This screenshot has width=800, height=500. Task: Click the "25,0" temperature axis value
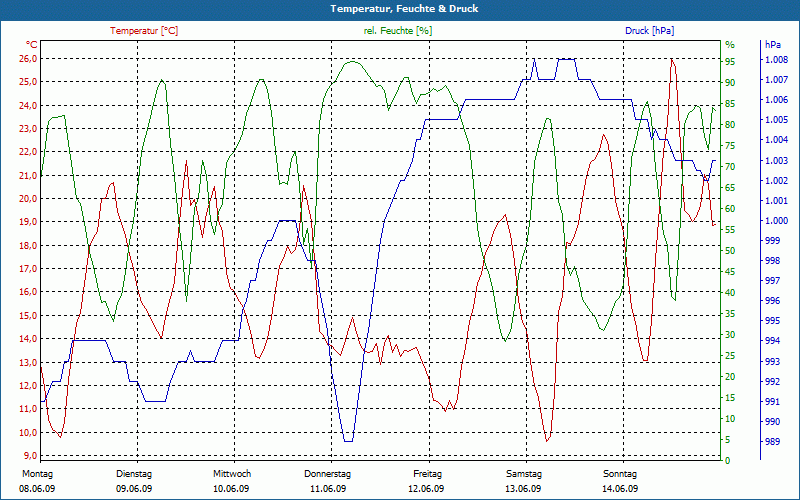click(x=28, y=82)
